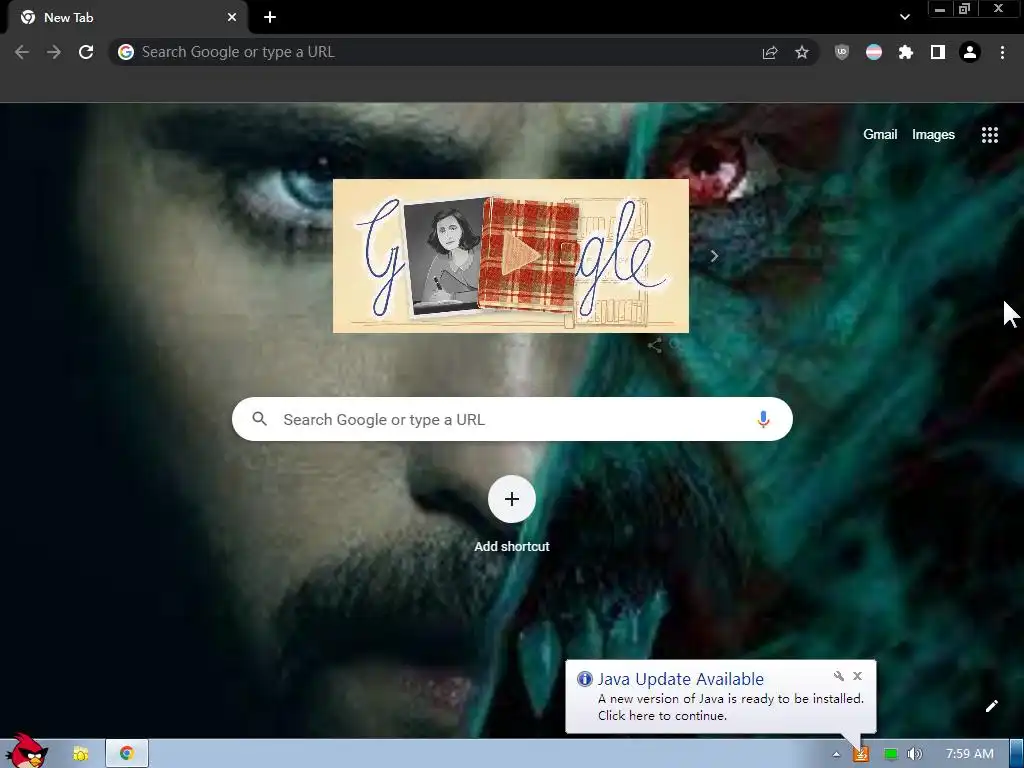Switch to Chrome from the taskbar
The height and width of the screenshot is (768, 1024).
pos(127,754)
